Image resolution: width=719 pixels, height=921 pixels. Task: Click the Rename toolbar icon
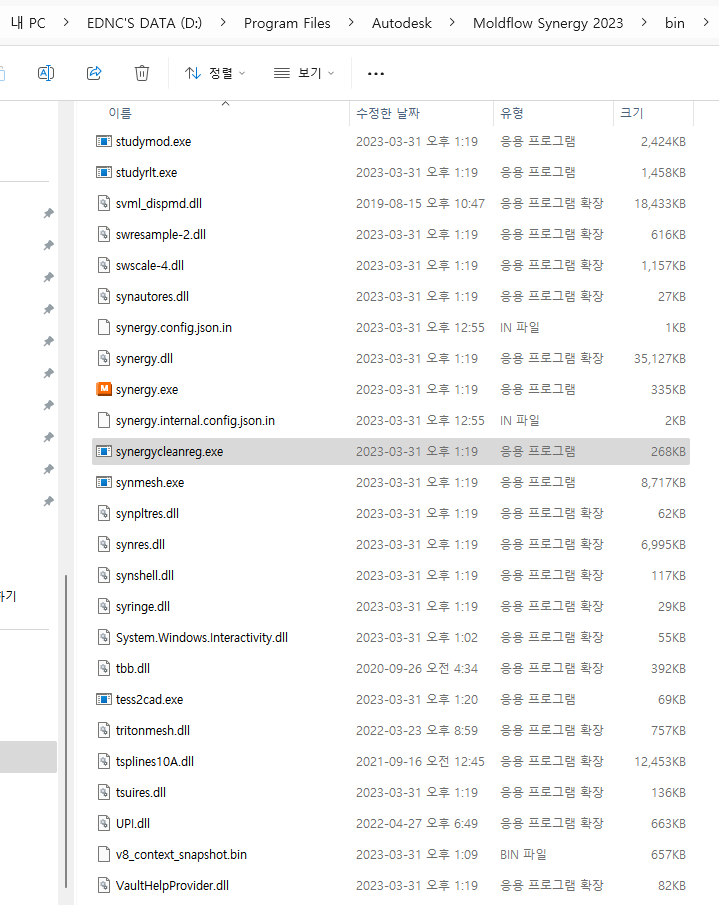click(46, 73)
